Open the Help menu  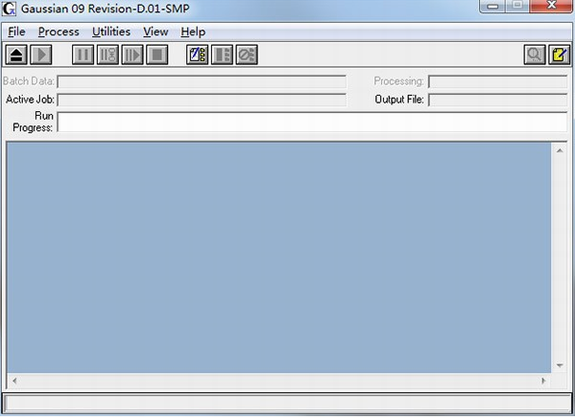193,32
